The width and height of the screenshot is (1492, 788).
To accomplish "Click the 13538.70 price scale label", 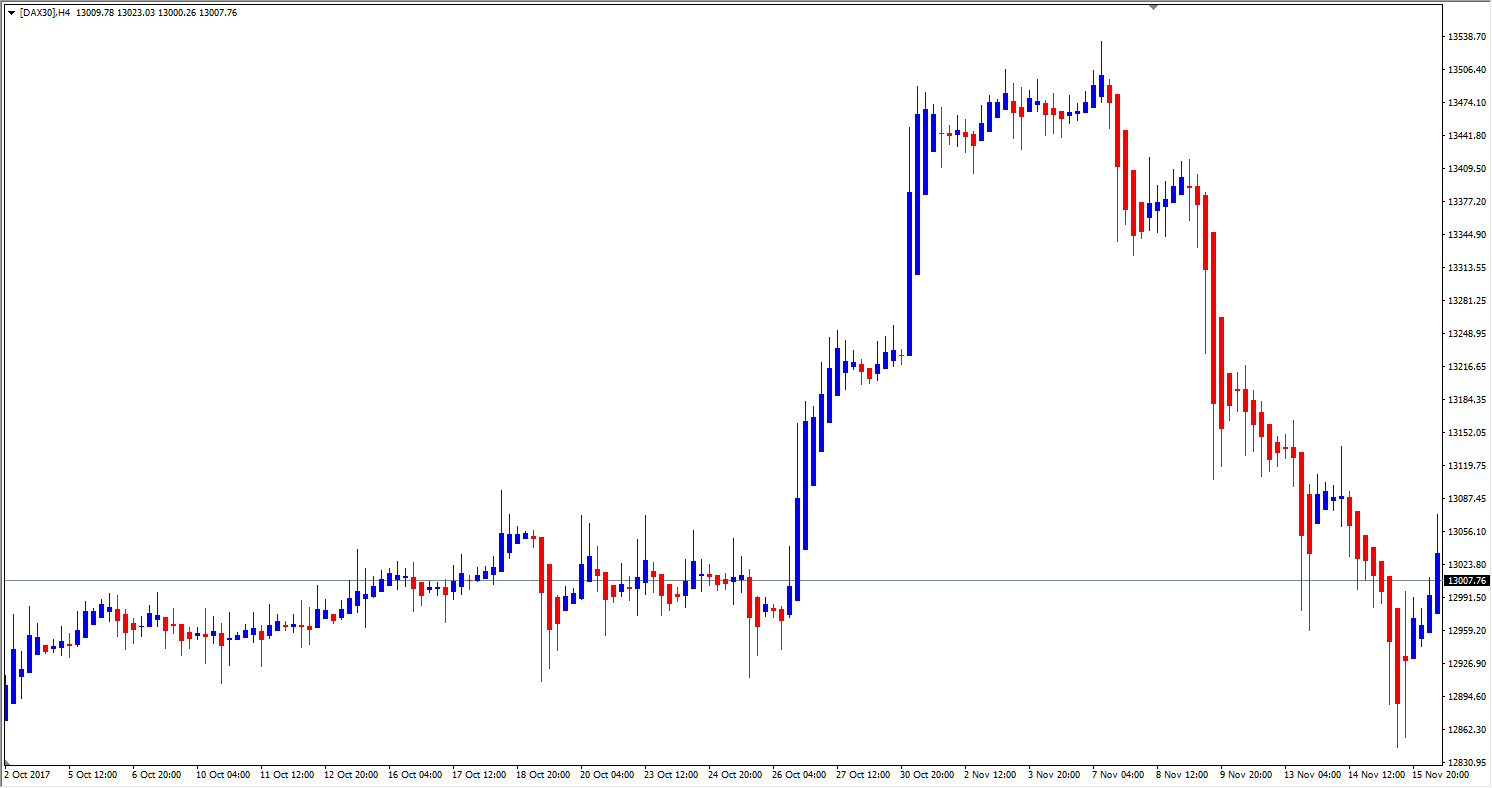I will coord(1466,37).
